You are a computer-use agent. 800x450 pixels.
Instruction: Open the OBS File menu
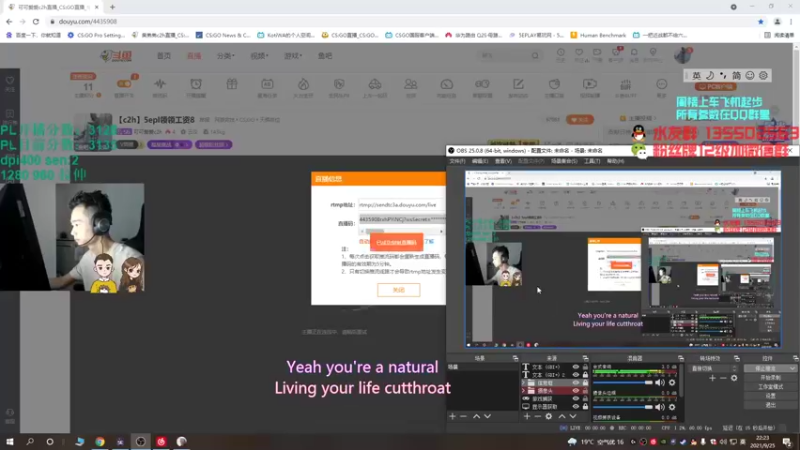[x=457, y=161]
